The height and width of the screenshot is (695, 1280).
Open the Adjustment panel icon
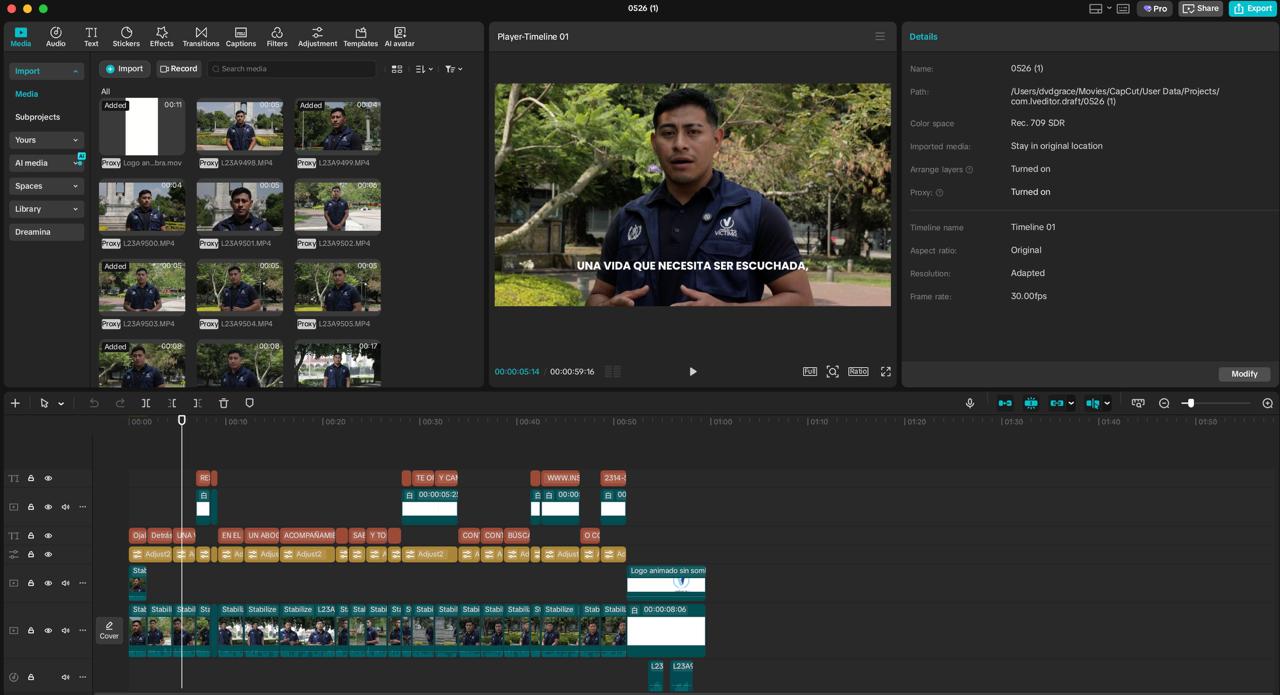pyautogui.click(x=317, y=37)
